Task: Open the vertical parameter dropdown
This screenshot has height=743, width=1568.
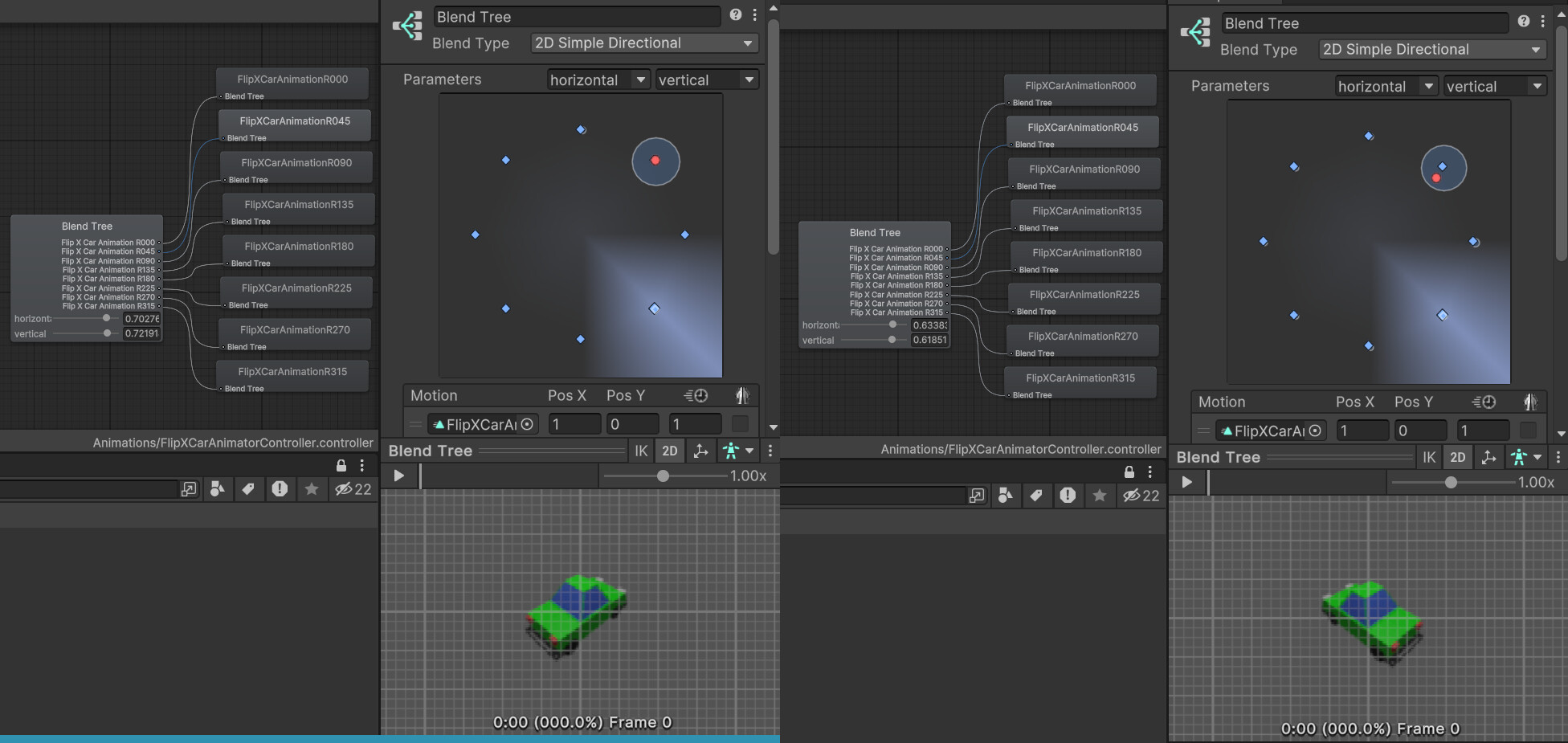Action: click(x=705, y=80)
